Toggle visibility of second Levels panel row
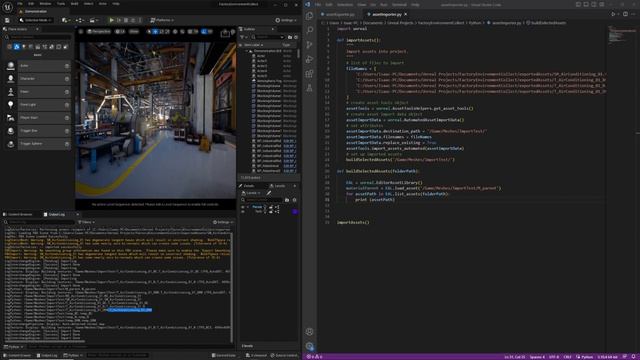This screenshot has height=360, width=640. 243,212
